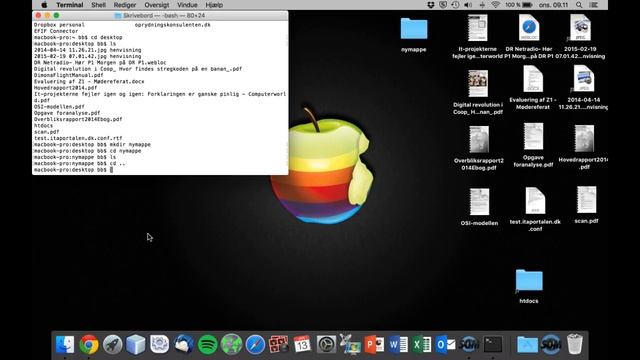Click the Wi-Fi status icon
Image resolution: width=640 pixels, height=360 pixels.
coord(495,5)
